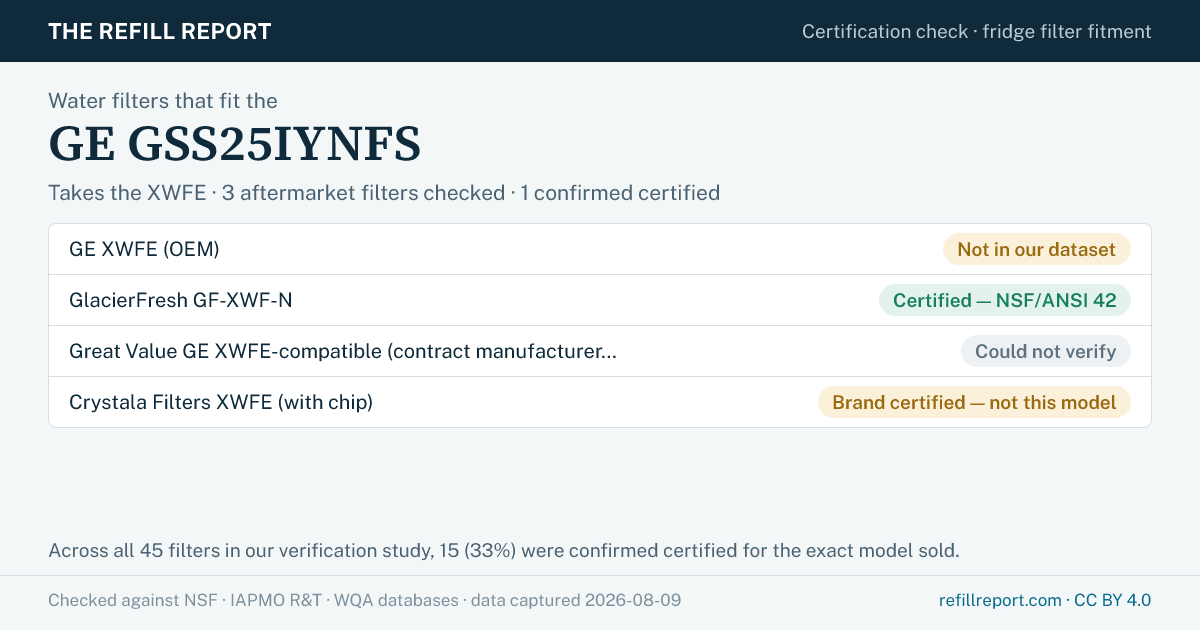Click the 'Takes the XWFE' summary line
The image size is (1200, 630).
click(x=384, y=192)
